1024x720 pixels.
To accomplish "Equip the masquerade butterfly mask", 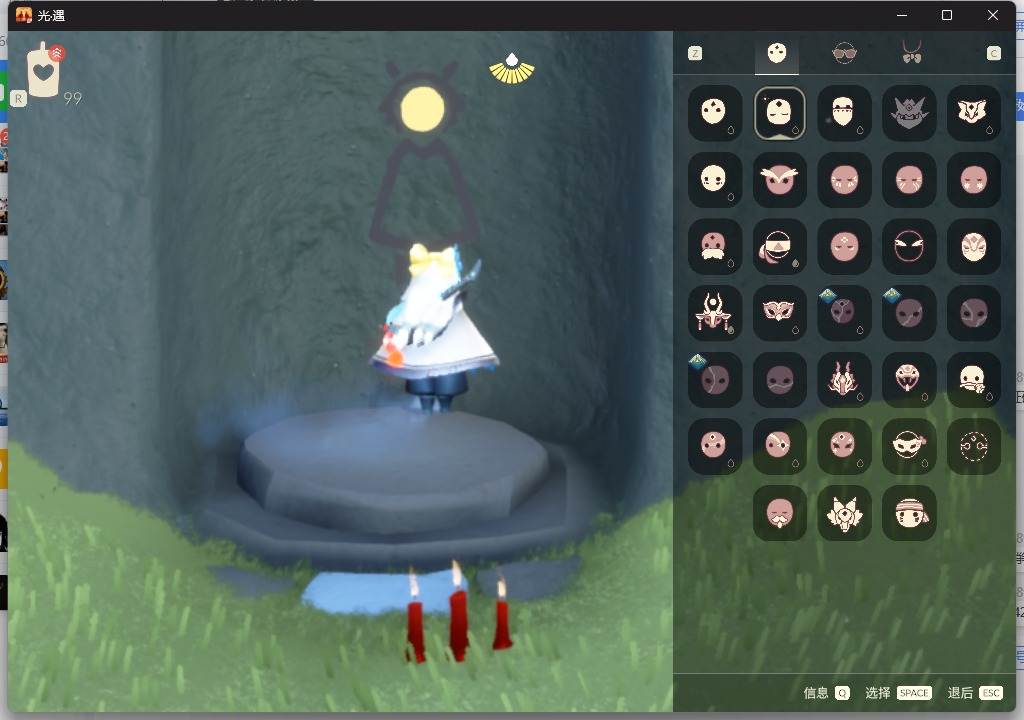I will [x=779, y=312].
